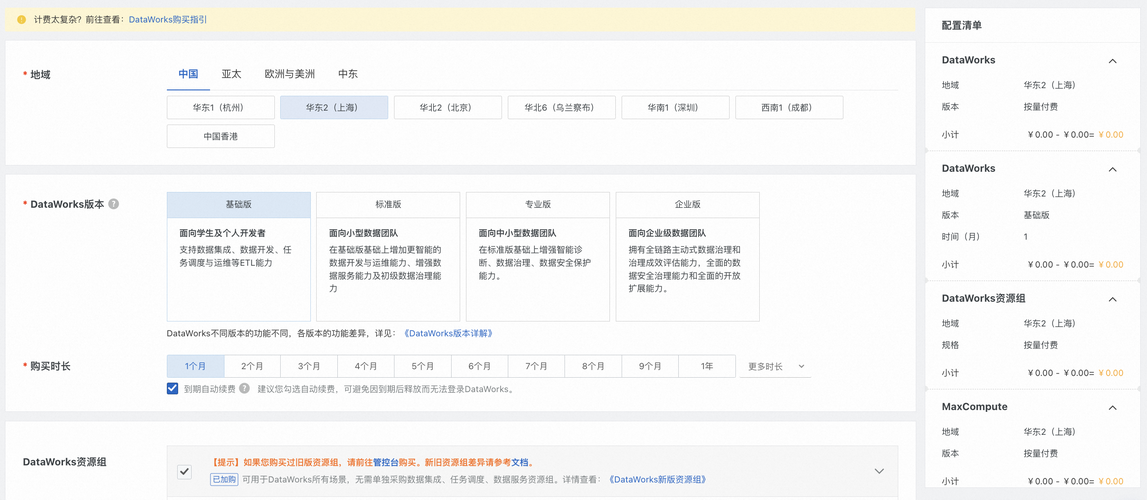The width and height of the screenshot is (1147, 500).
Task: Select 1年 purchase duration
Action: [707, 366]
